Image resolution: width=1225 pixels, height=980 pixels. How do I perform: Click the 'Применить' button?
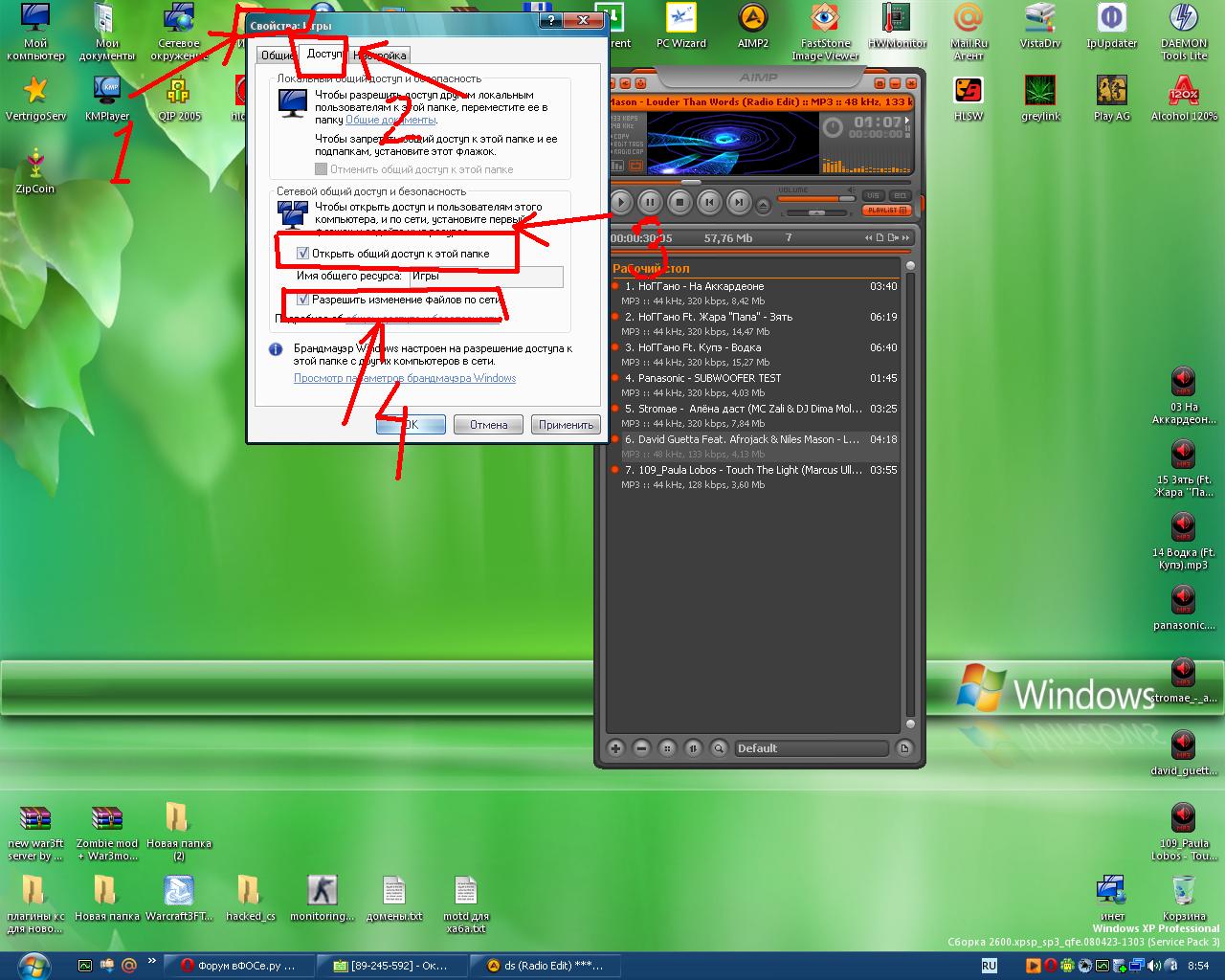coord(566,425)
